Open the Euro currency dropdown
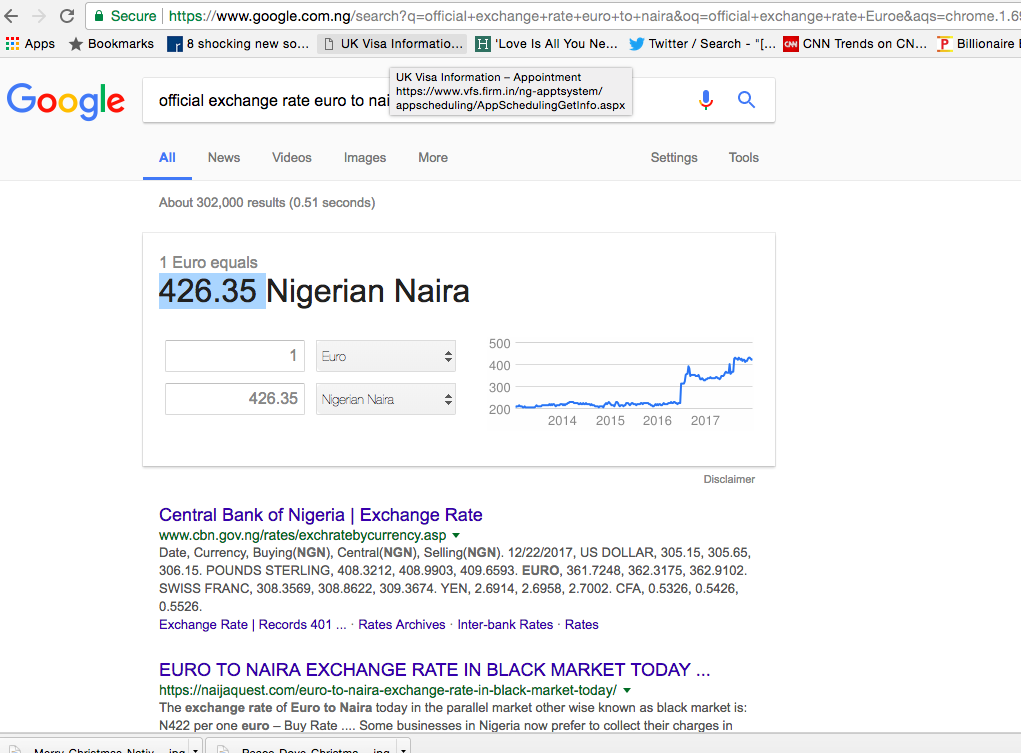 (385, 356)
